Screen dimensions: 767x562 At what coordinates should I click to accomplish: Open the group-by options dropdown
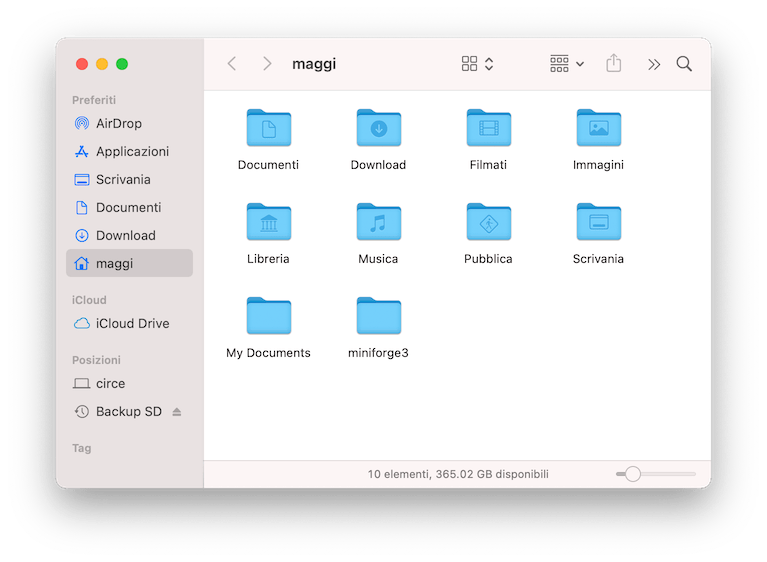(567, 64)
